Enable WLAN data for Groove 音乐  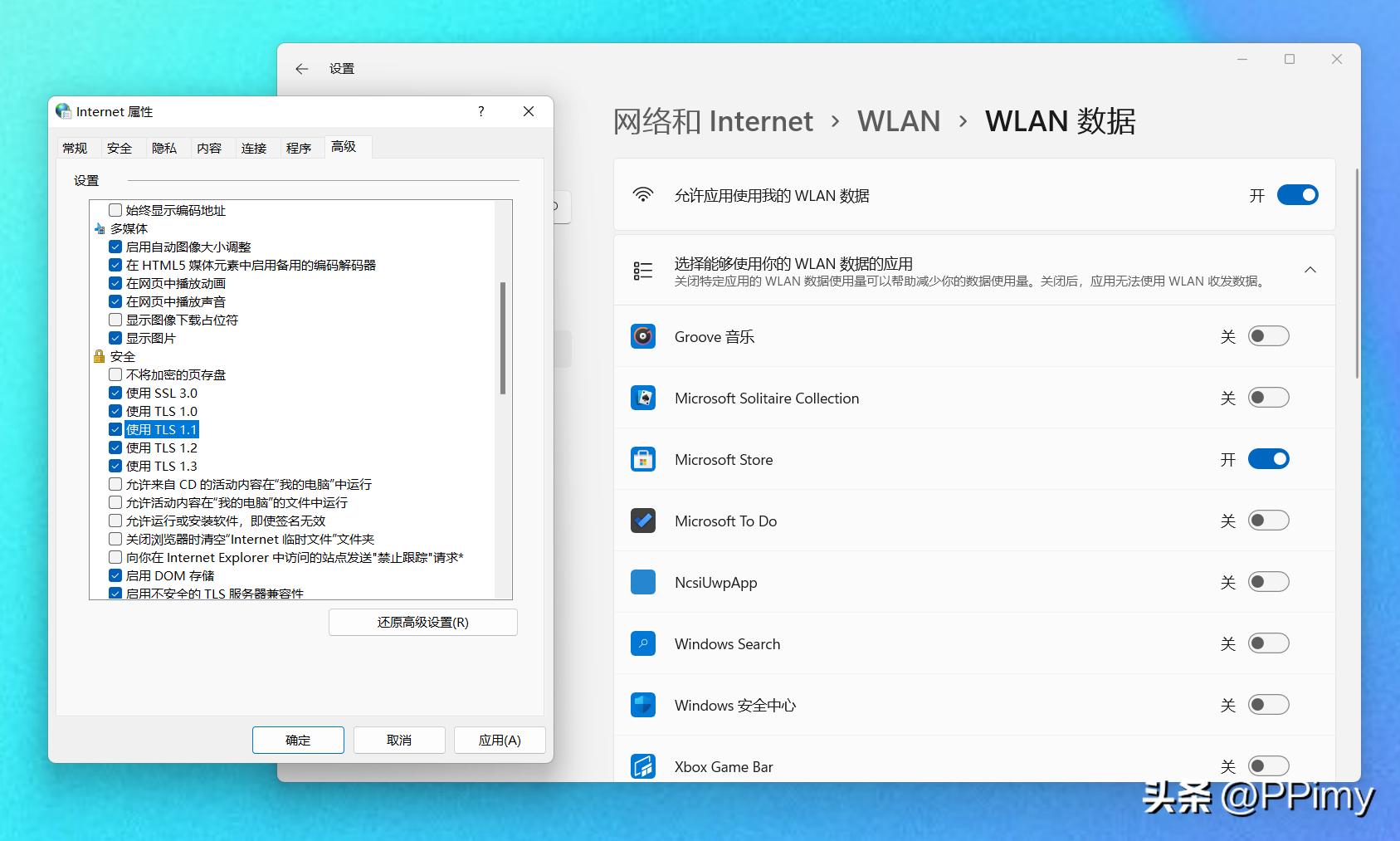(1269, 336)
